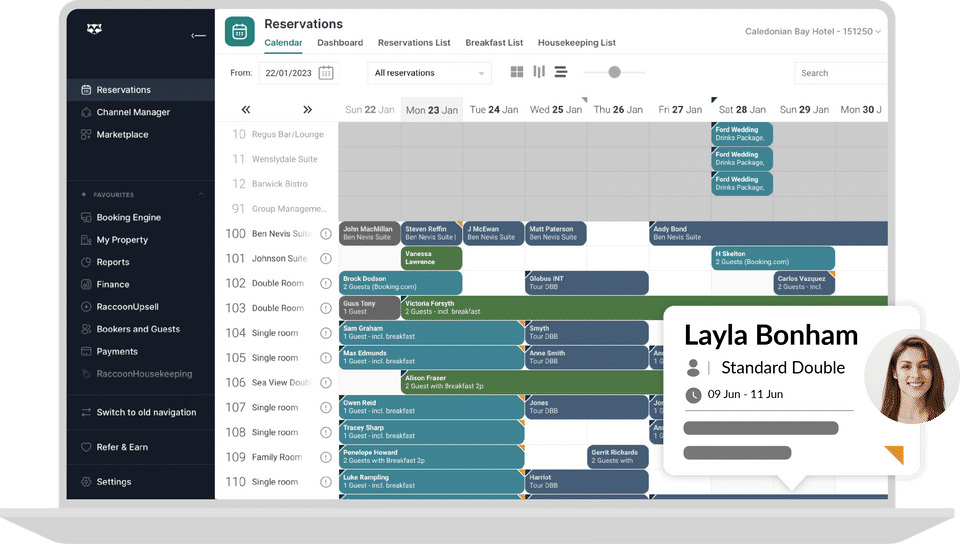Image resolution: width=960 pixels, height=544 pixels.
Task: Show info icon for room 106 Sea View Double
Action: pos(326,382)
